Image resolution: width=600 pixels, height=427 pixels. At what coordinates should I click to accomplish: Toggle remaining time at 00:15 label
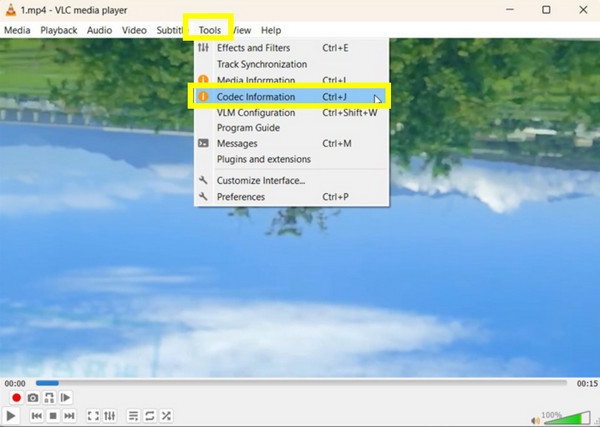587,383
